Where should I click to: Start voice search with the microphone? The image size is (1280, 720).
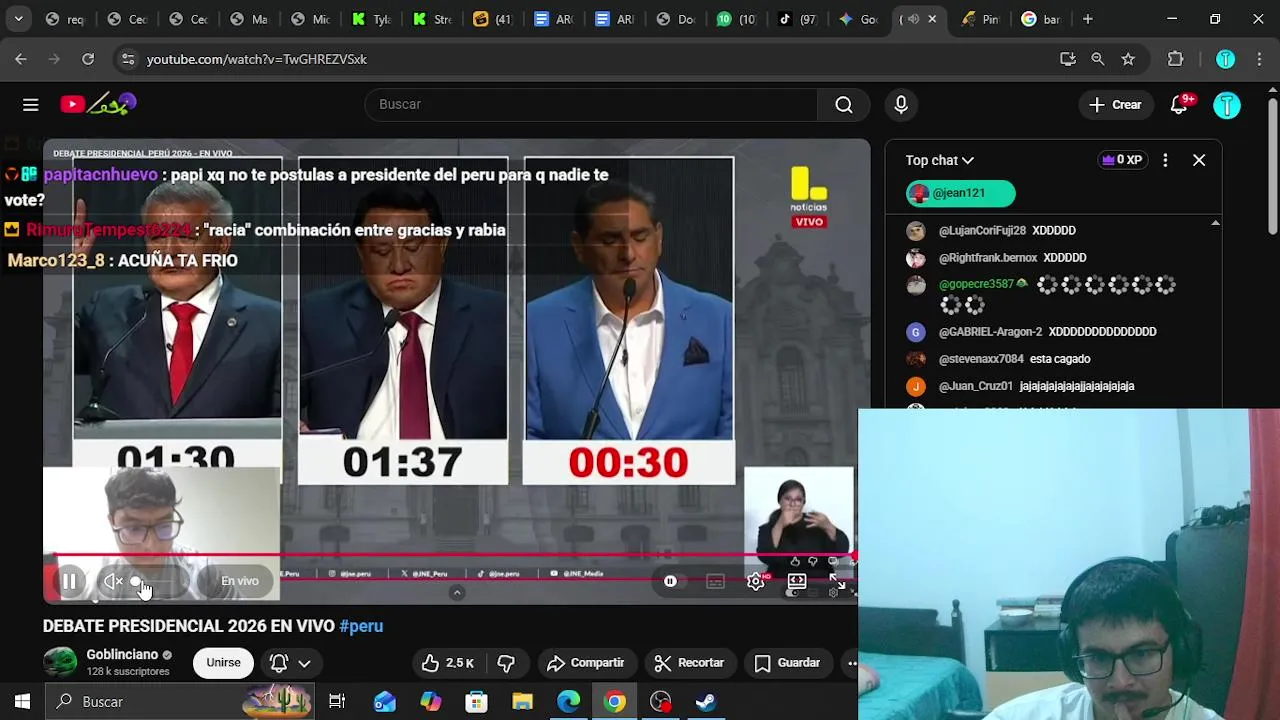[901, 104]
